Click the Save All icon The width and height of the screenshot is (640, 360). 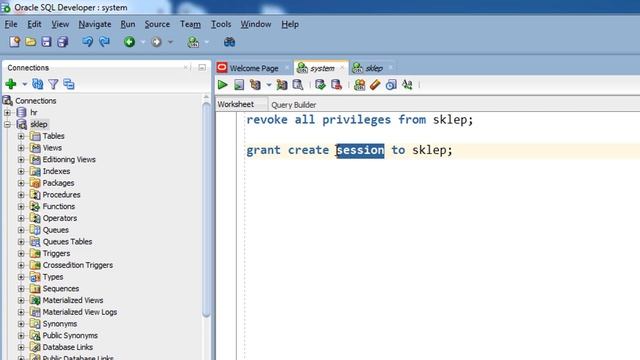[x=62, y=42]
